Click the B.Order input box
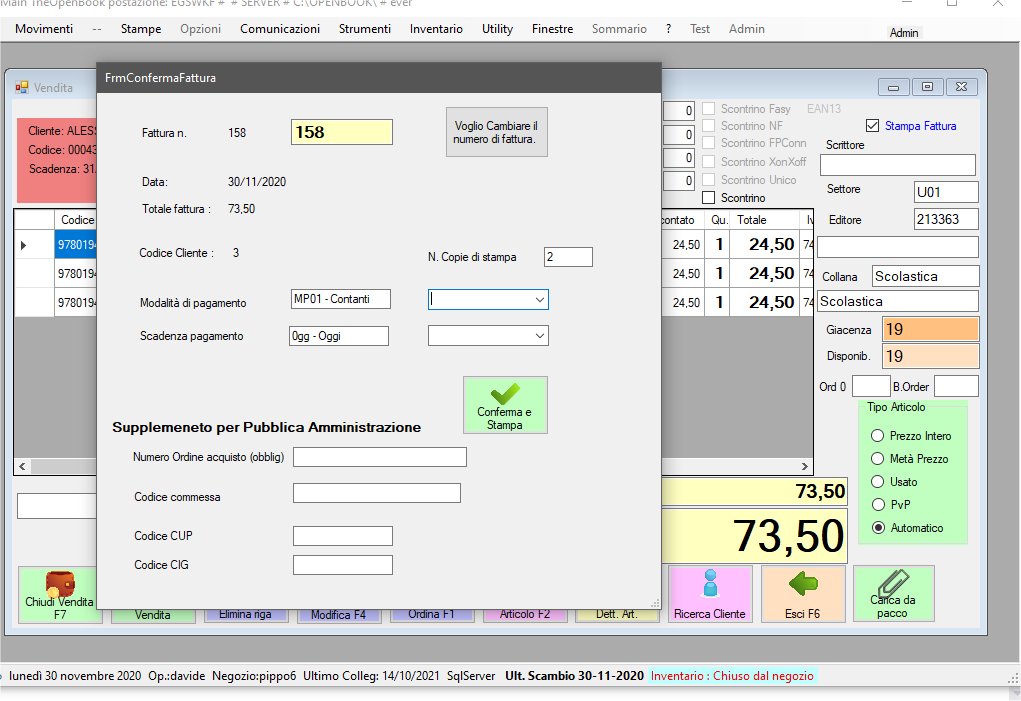The width and height of the screenshot is (1021, 701). tap(956, 386)
